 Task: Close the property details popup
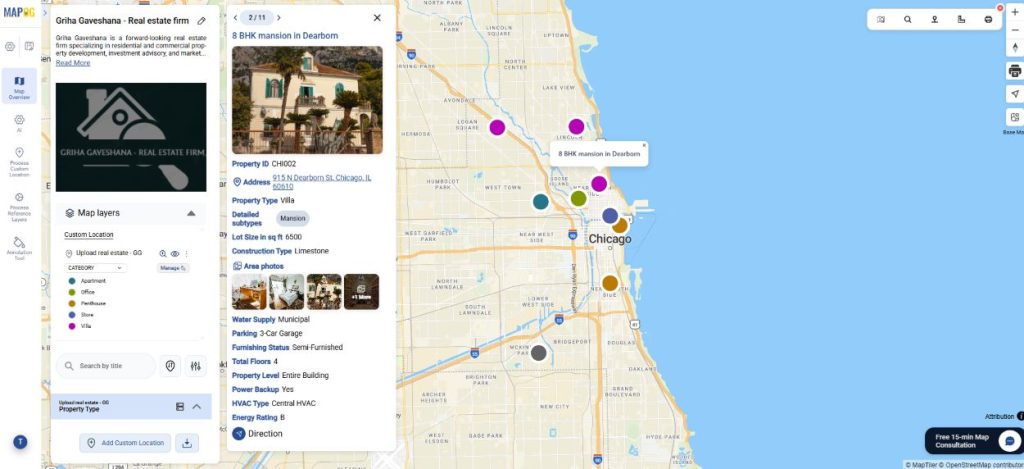tap(377, 18)
